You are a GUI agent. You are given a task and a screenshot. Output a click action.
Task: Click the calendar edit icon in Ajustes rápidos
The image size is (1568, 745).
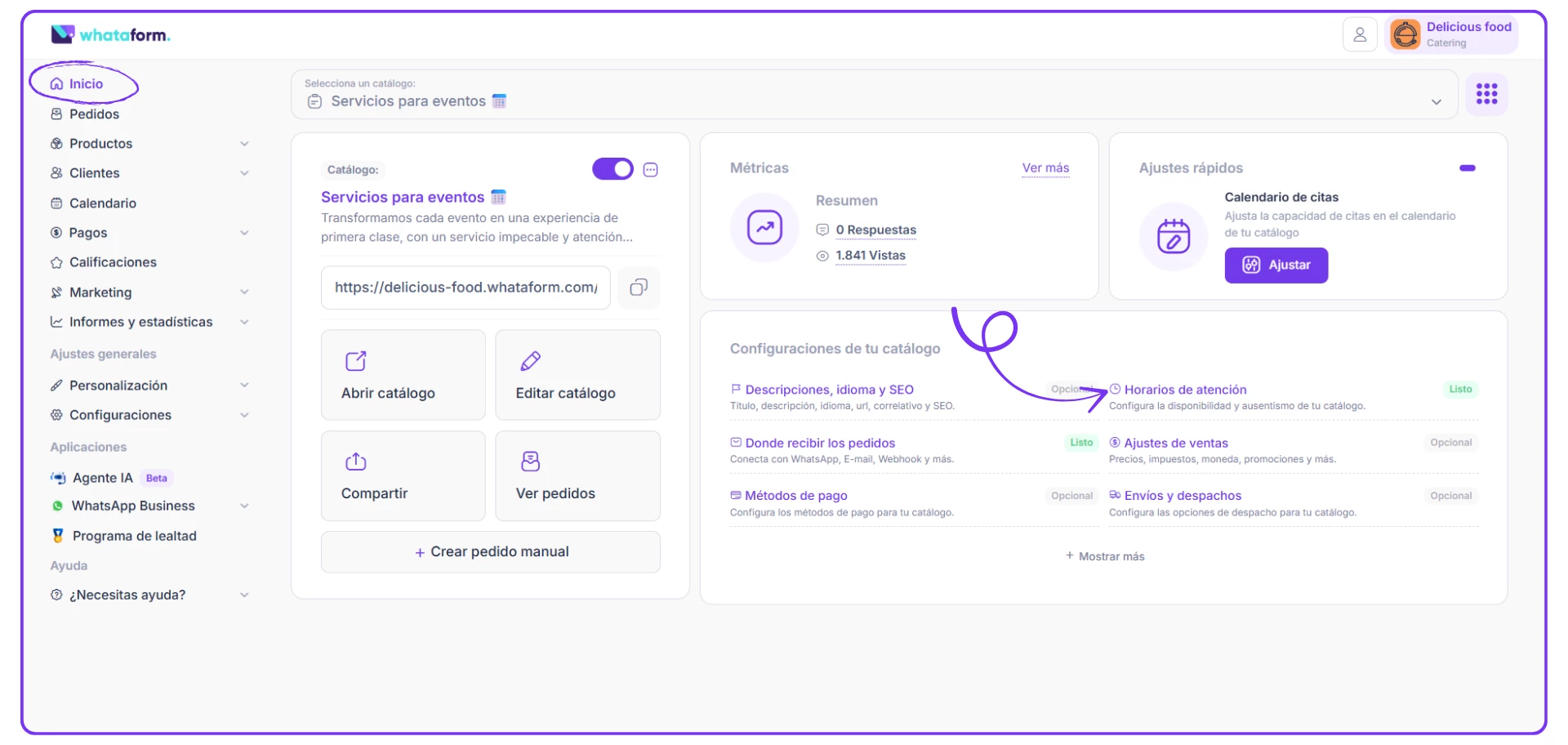(x=1173, y=237)
